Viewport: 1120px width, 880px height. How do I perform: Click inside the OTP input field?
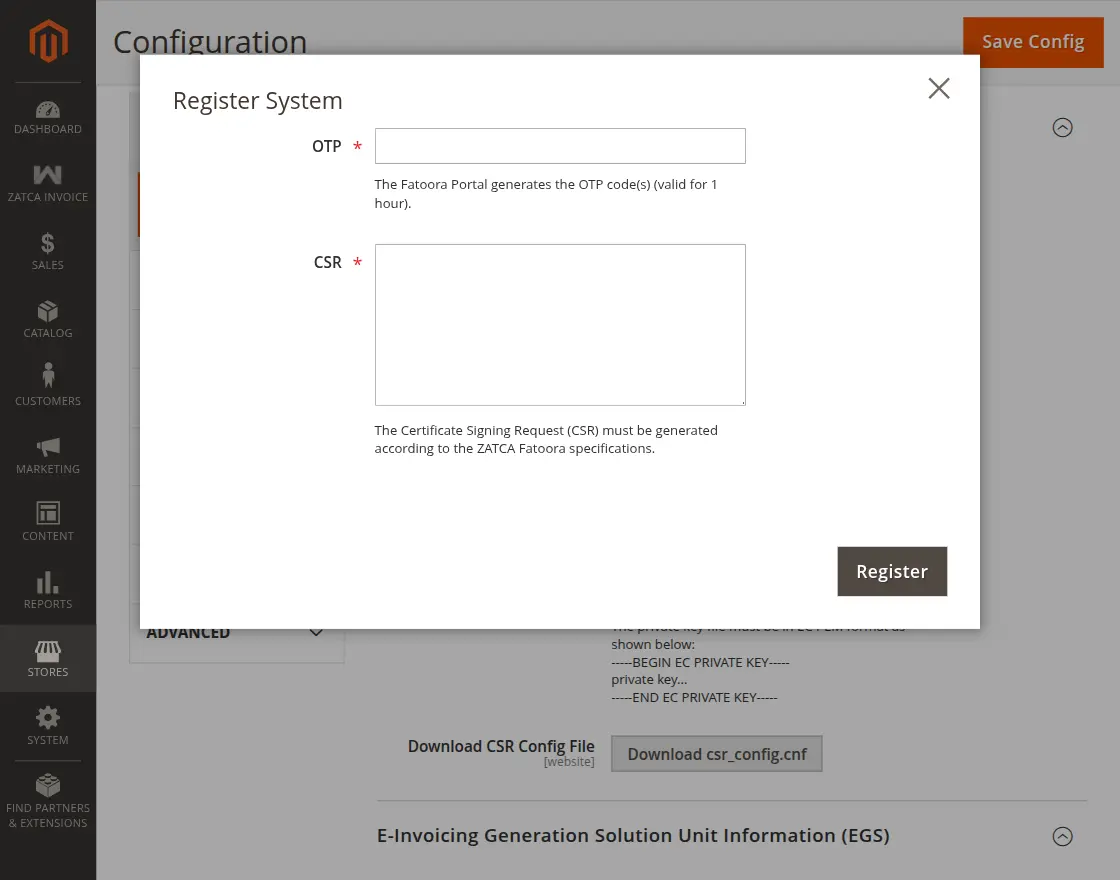pos(560,145)
